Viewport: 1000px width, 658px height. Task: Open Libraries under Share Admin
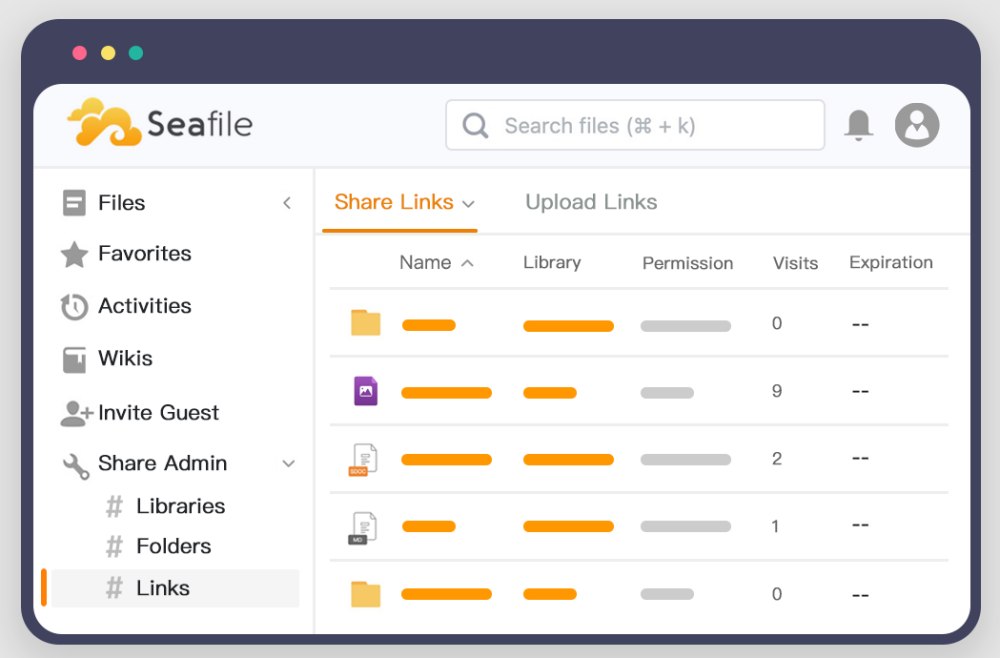180,506
